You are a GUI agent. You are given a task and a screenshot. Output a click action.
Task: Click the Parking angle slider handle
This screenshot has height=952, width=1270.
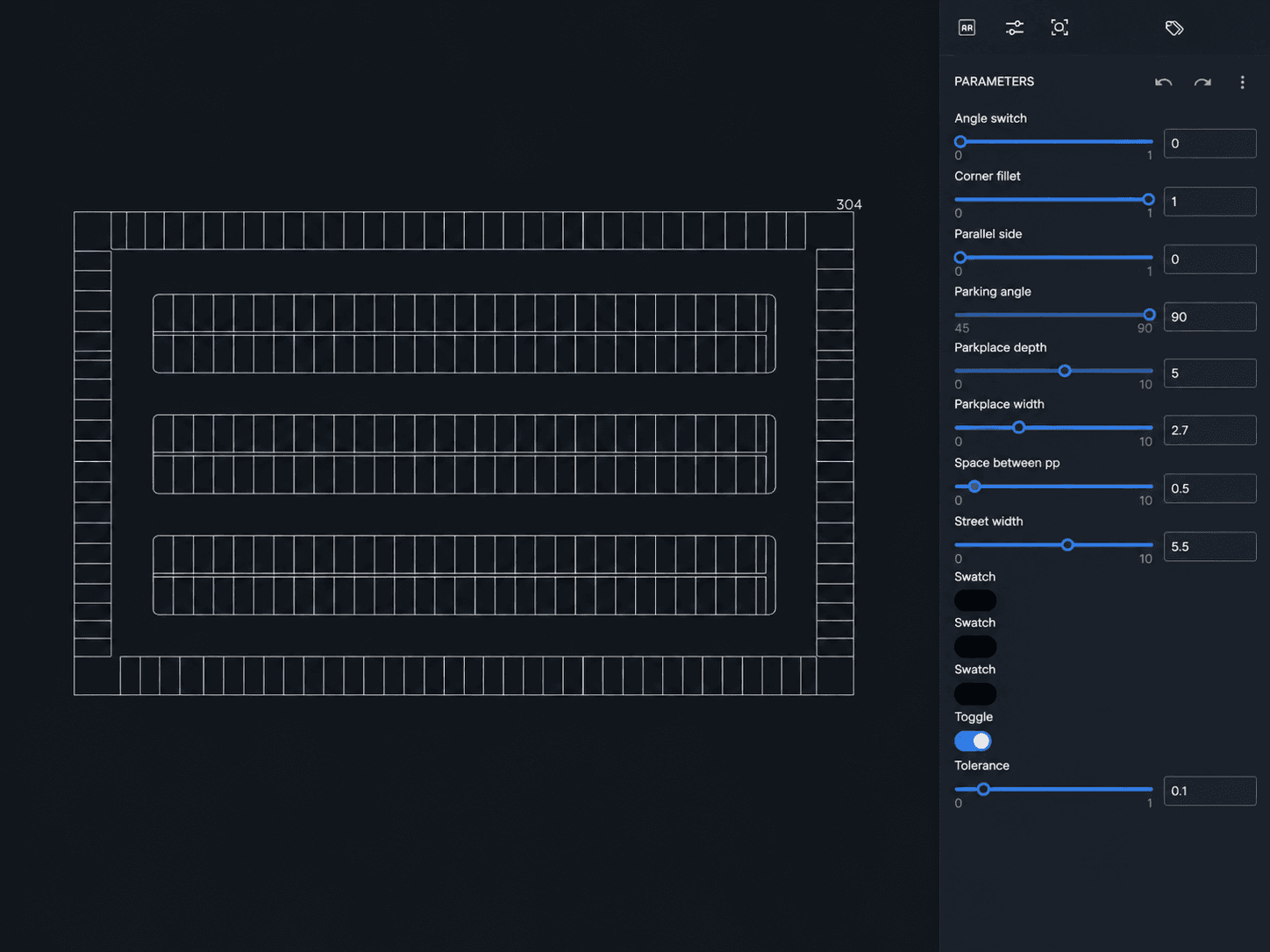1149,315
